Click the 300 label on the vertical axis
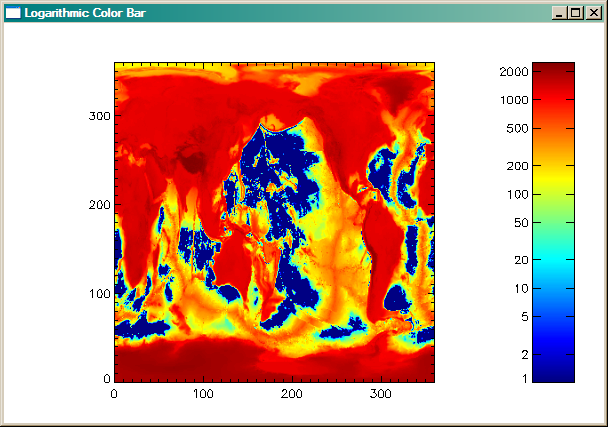 (x=98, y=116)
